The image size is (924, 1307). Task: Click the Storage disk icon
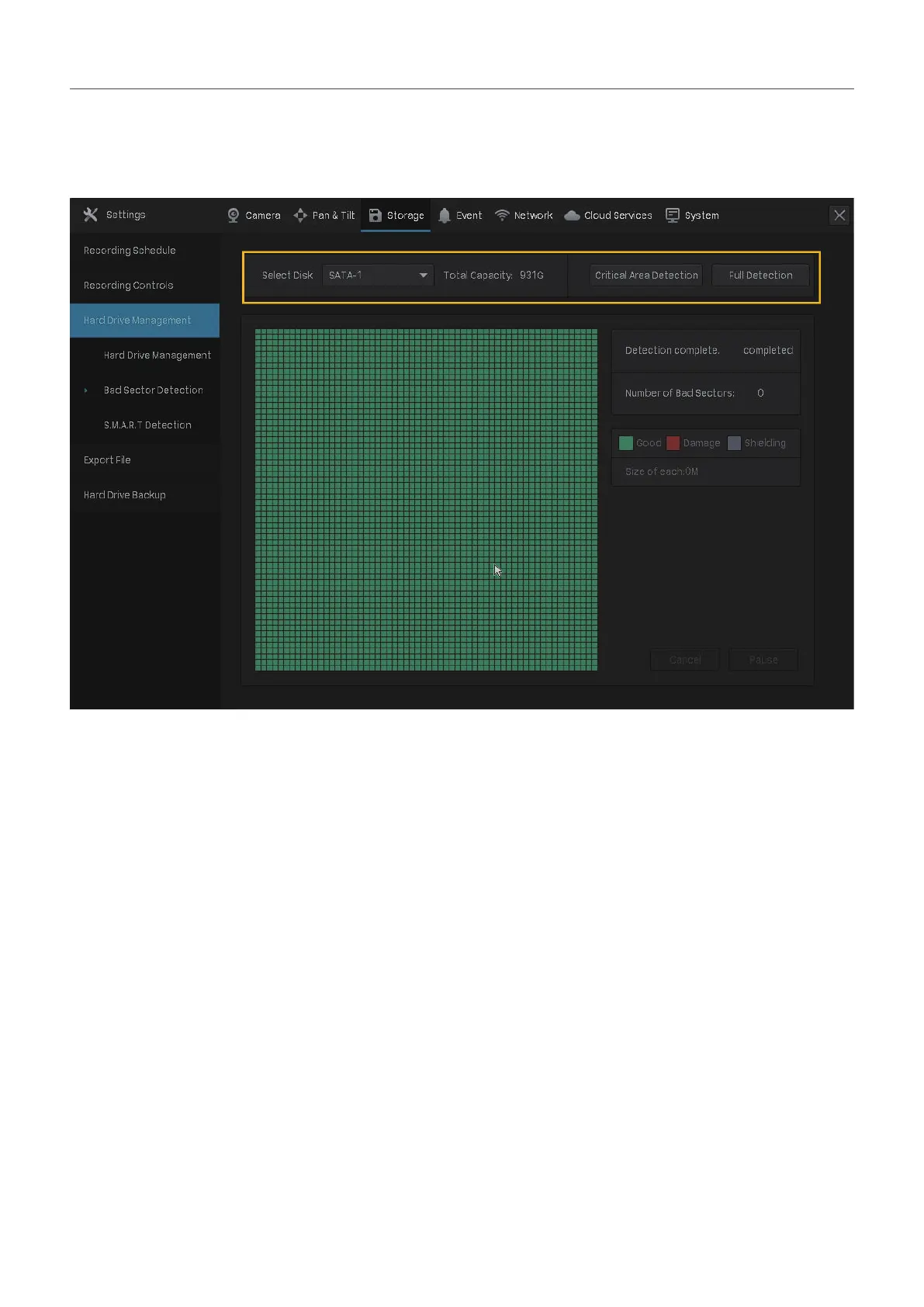tap(375, 215)
